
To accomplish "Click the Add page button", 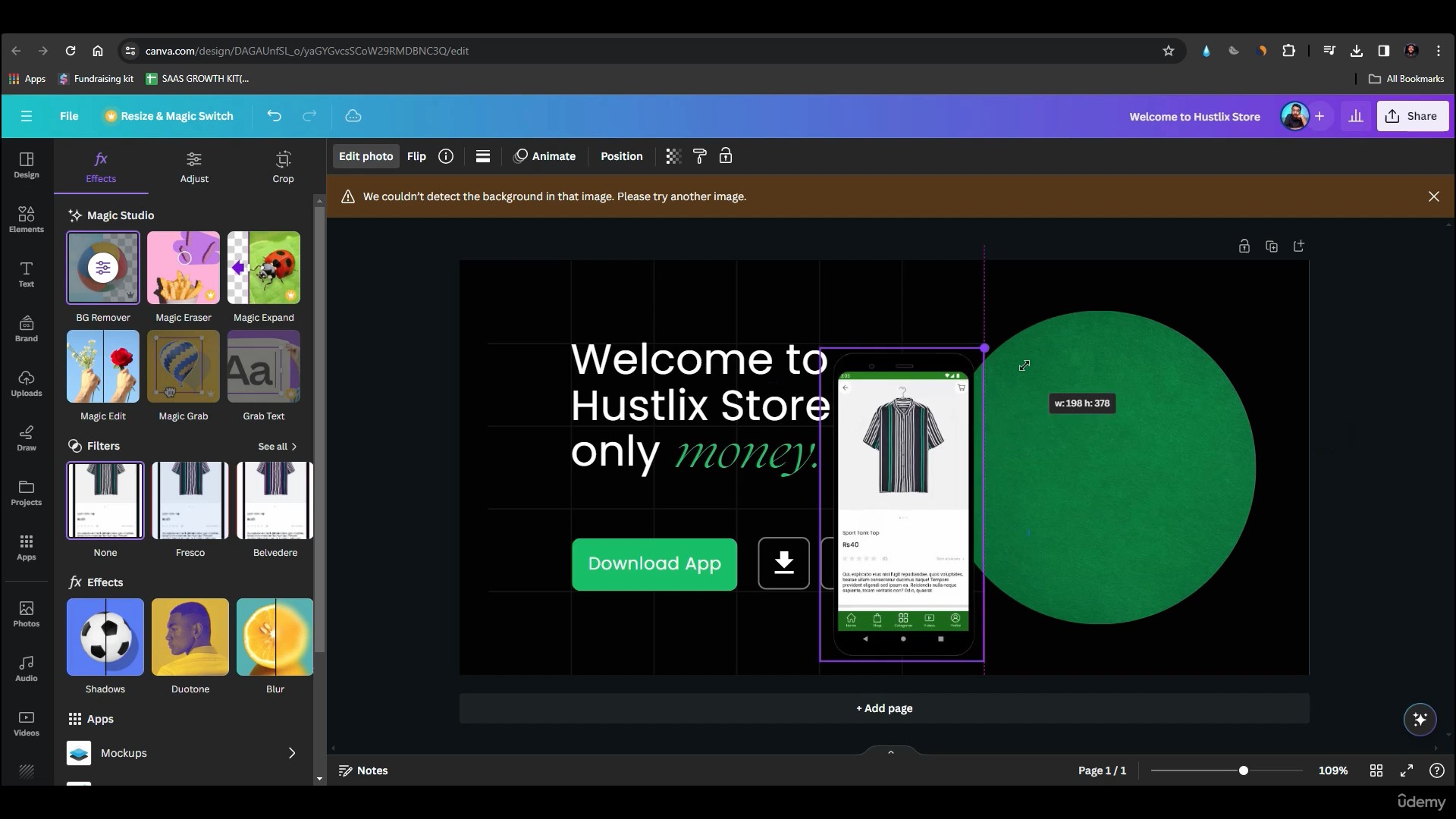I will coord(884,708).
